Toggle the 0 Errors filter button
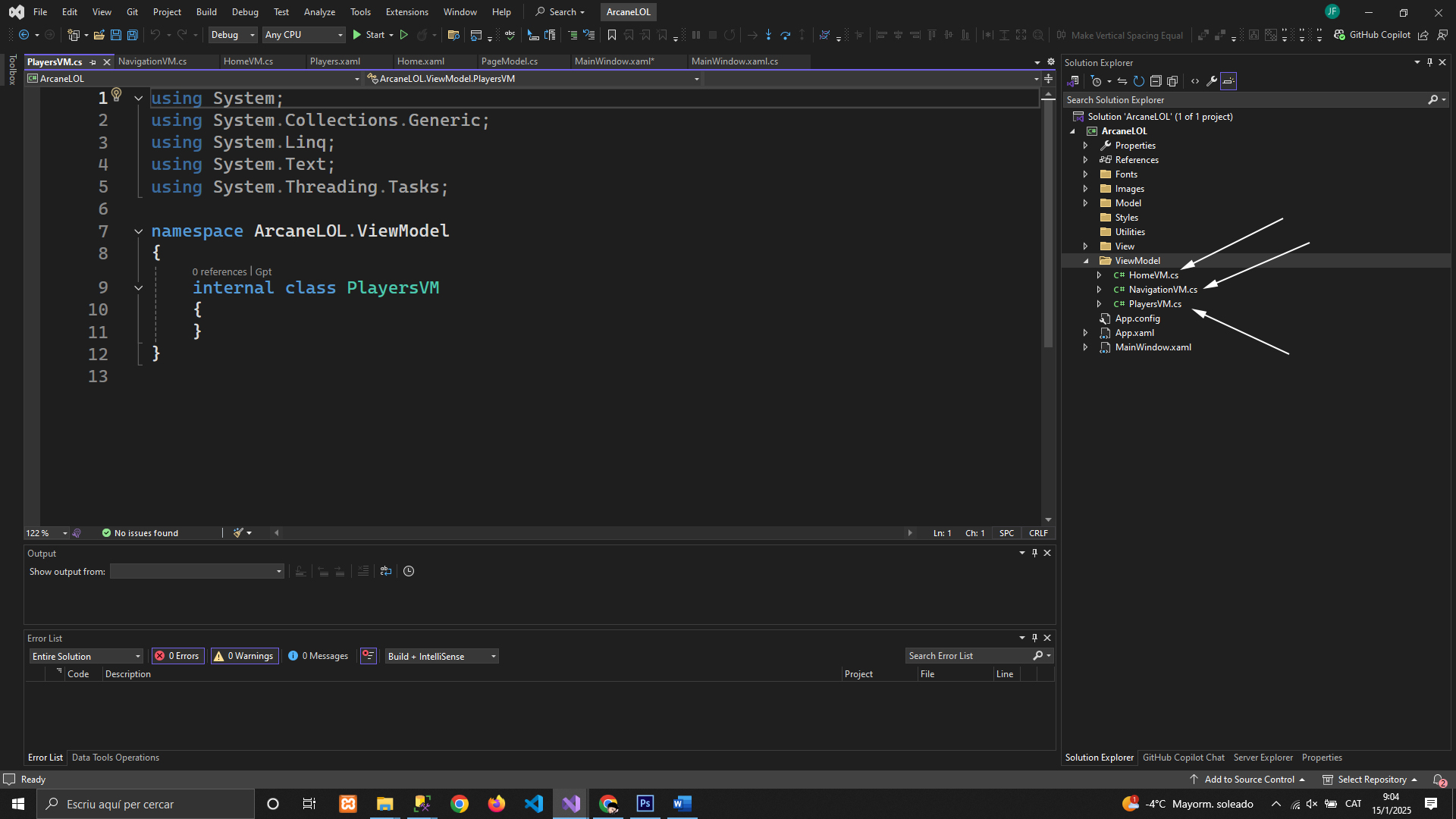This screenshot has height=819, width=1456. point(179,656)
